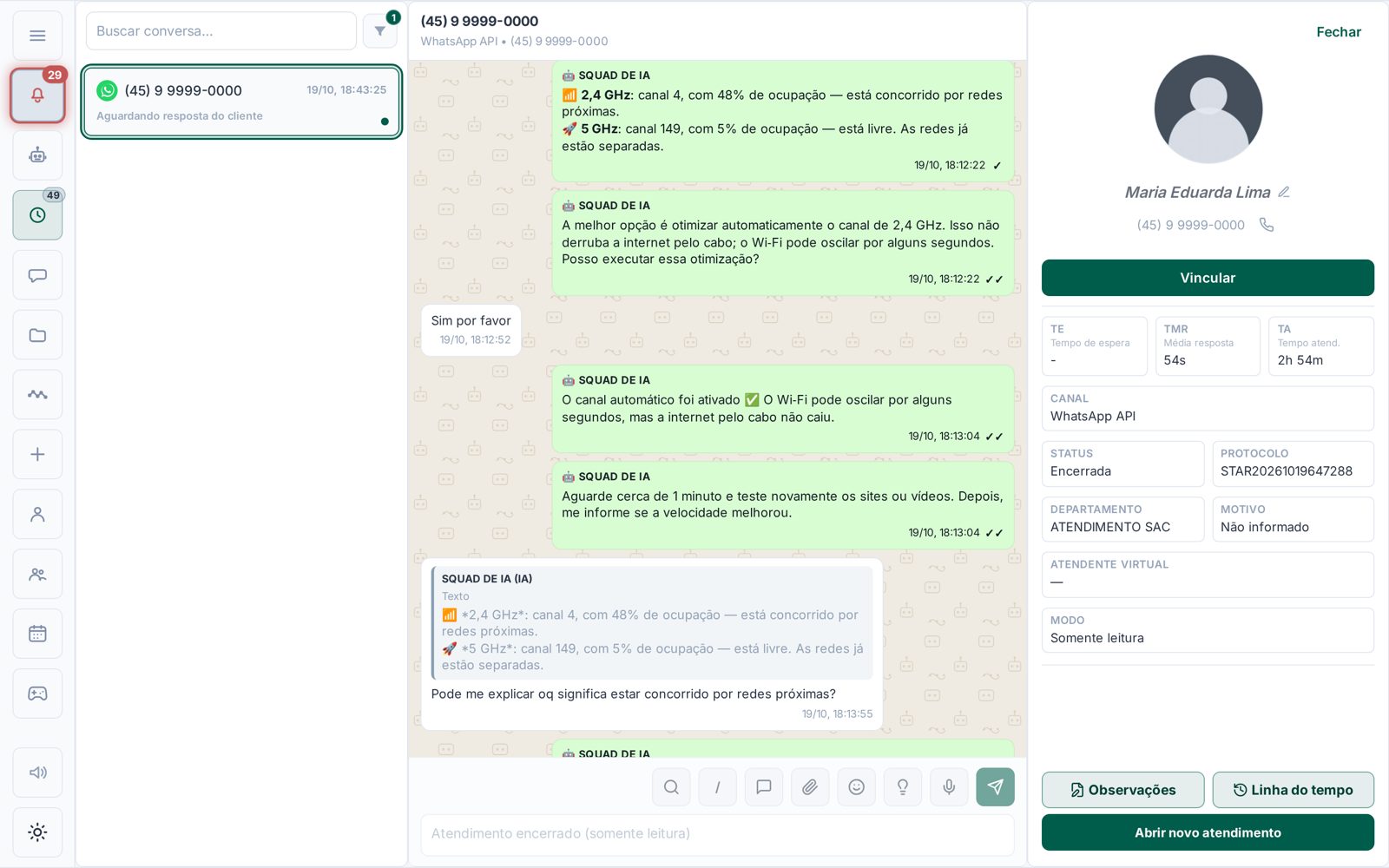
Task: Click the send paper plane button
Action: [x=995, y=787]
